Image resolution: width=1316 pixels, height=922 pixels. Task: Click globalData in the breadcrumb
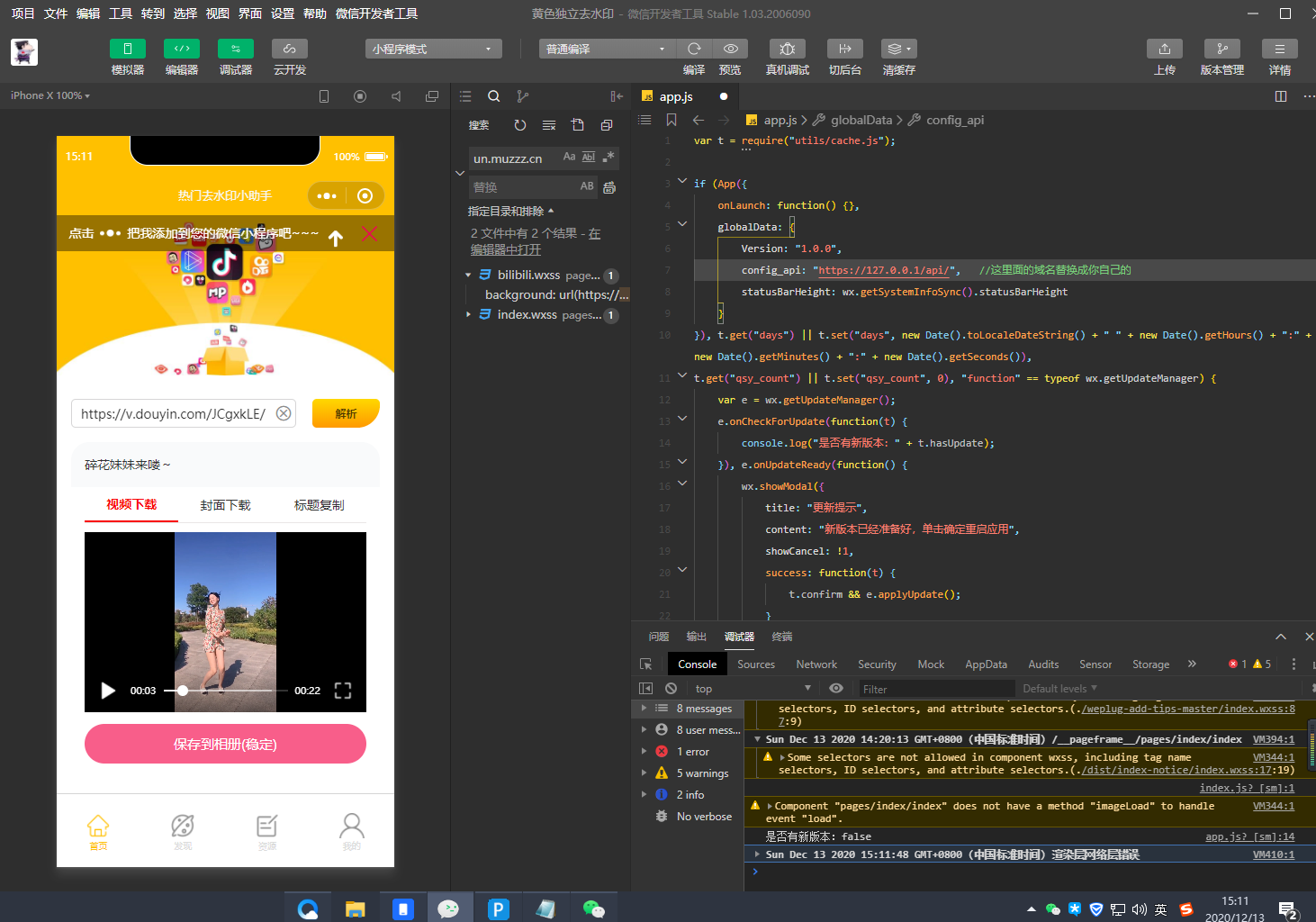pos(861,120)
